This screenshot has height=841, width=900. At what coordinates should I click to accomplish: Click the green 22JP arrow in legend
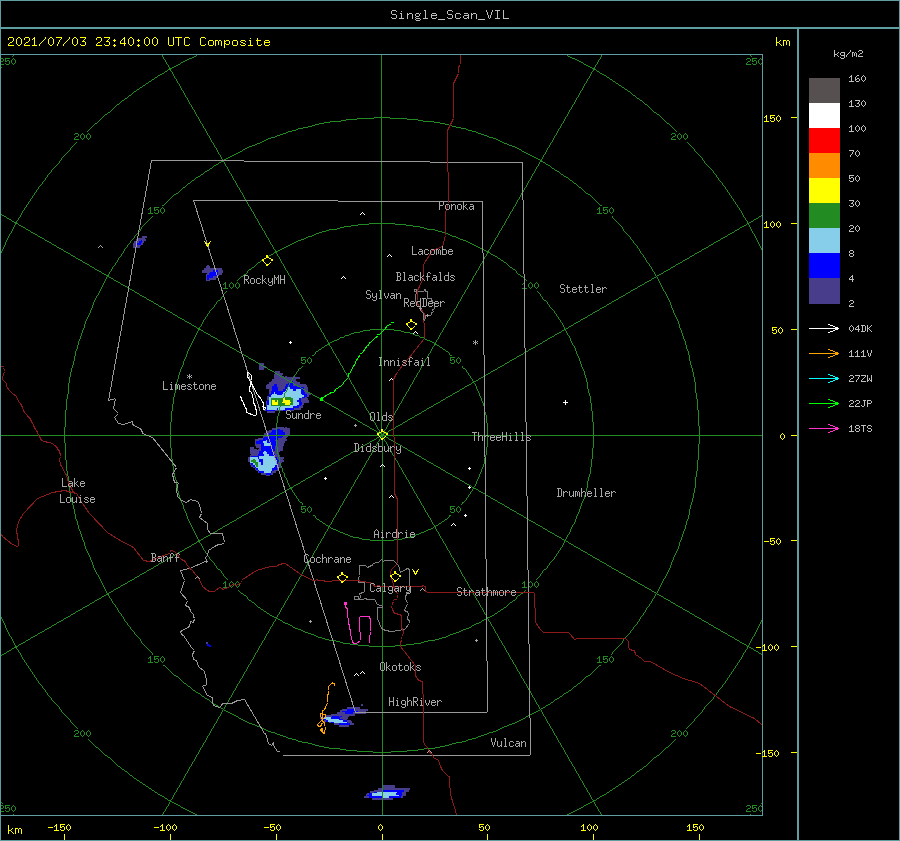(x=824, y=404)
